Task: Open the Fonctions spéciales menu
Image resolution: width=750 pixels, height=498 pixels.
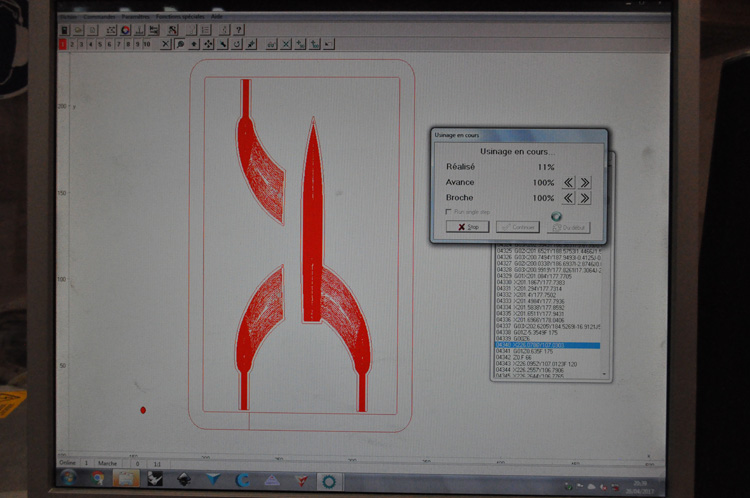Action: pos(180,17)
